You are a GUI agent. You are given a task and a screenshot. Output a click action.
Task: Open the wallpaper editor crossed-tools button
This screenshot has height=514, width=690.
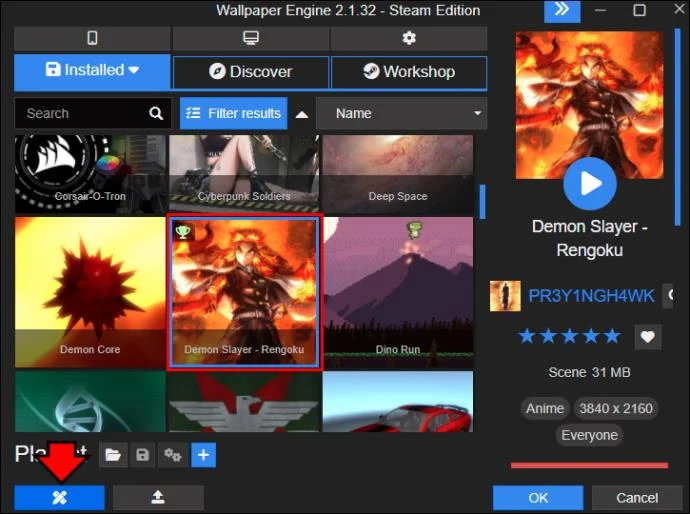click(x=59, y=497)
